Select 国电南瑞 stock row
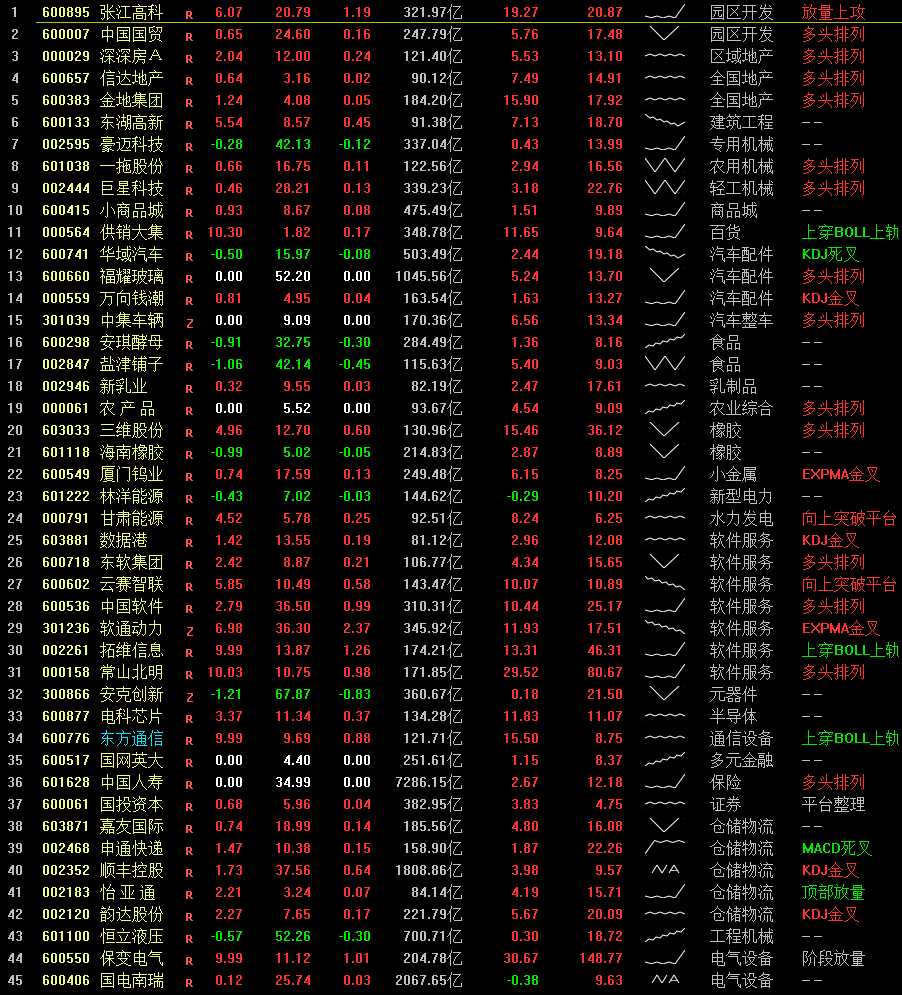902x995 pixels. click(x=451, y=980)
